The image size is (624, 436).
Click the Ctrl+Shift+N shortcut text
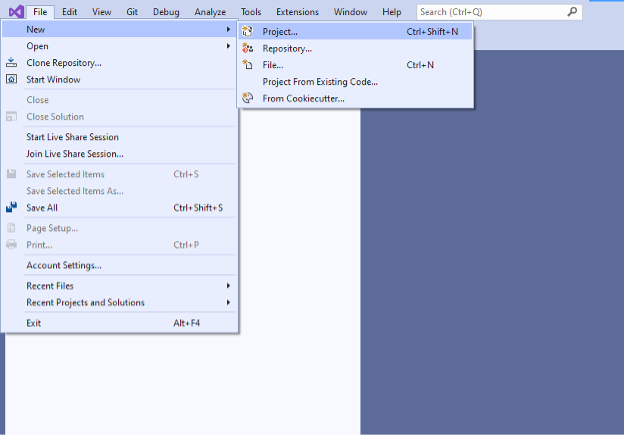tap(432, 31)
